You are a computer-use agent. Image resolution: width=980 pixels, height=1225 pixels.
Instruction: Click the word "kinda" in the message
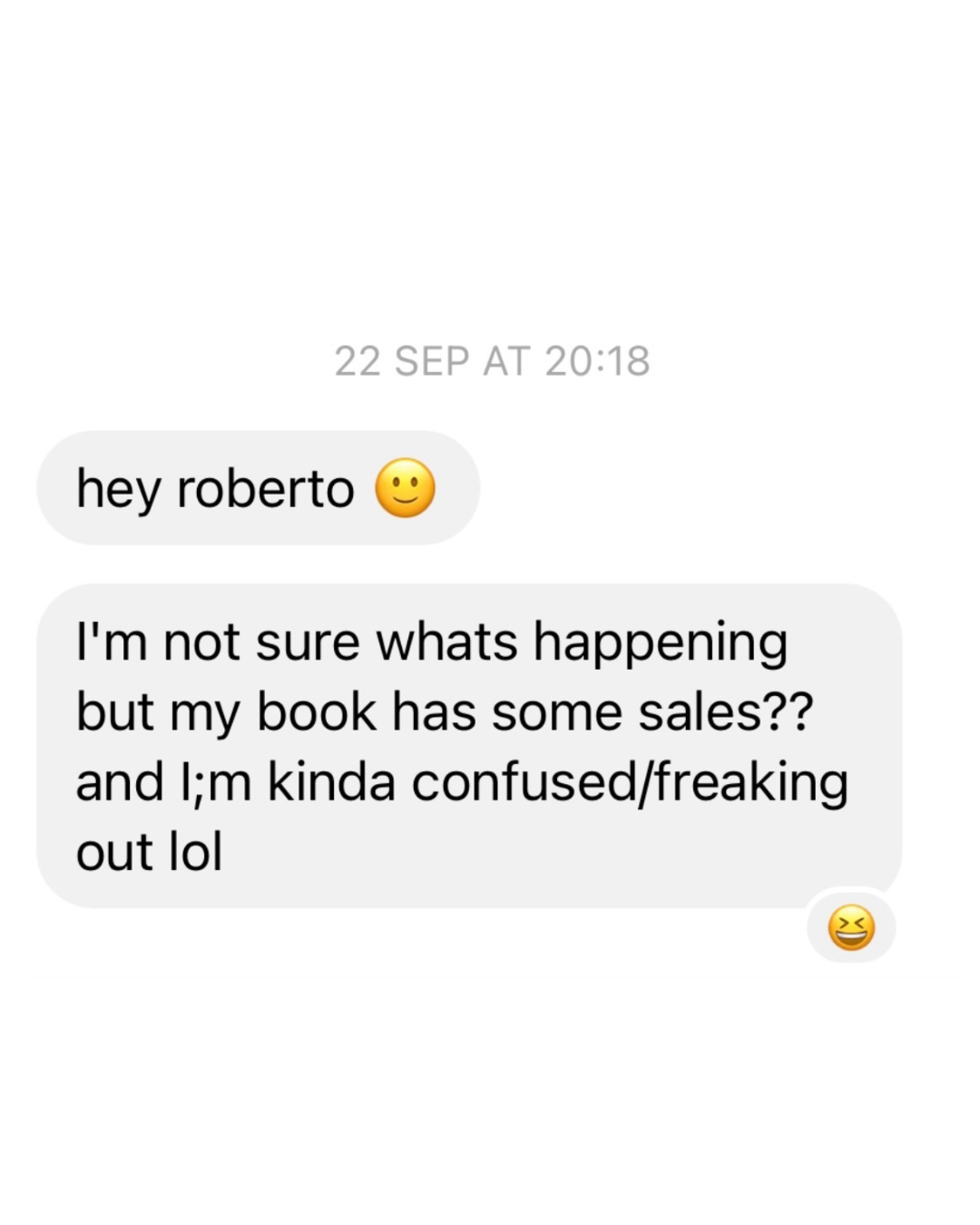pos(331,782)
